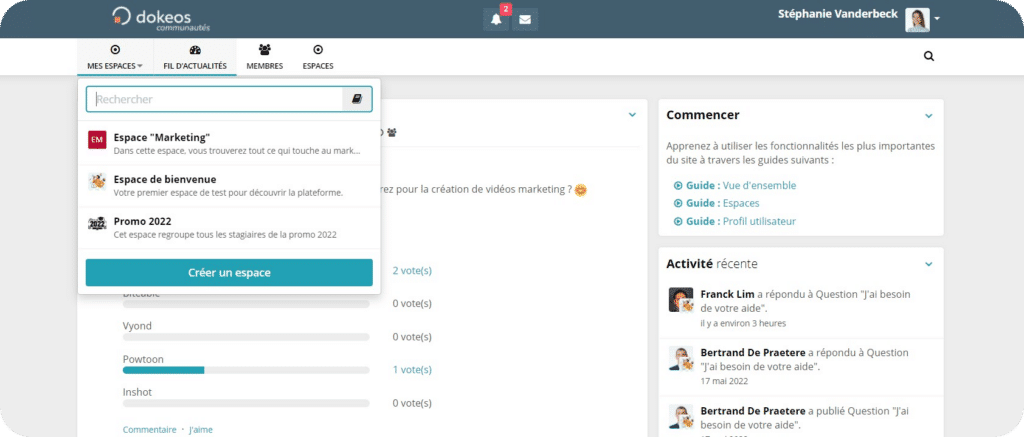Click the J'aime link
The width and height of the screenshot is (1024, 437).
click(200, 430)
